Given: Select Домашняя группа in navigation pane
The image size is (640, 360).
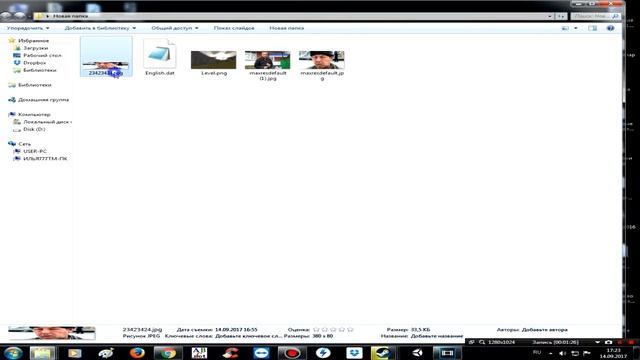Looking at the screenshot, I should (x=43, y=100).
